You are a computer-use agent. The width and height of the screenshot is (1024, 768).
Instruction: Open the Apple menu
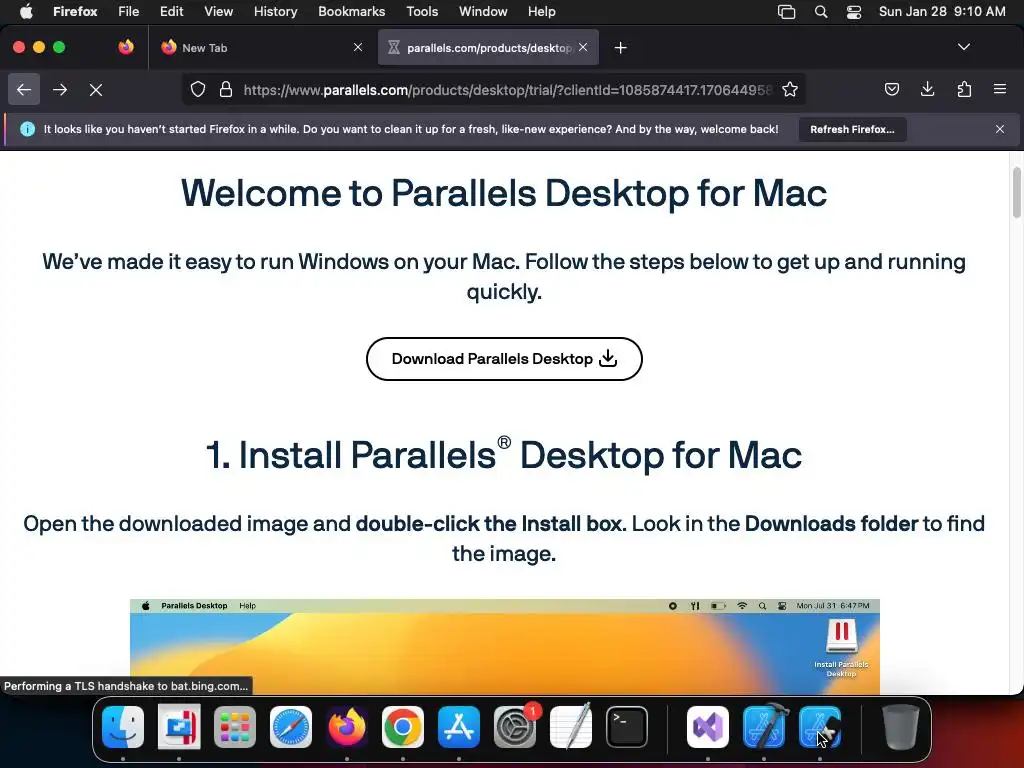pyautogui.click(x=26, y=11)
